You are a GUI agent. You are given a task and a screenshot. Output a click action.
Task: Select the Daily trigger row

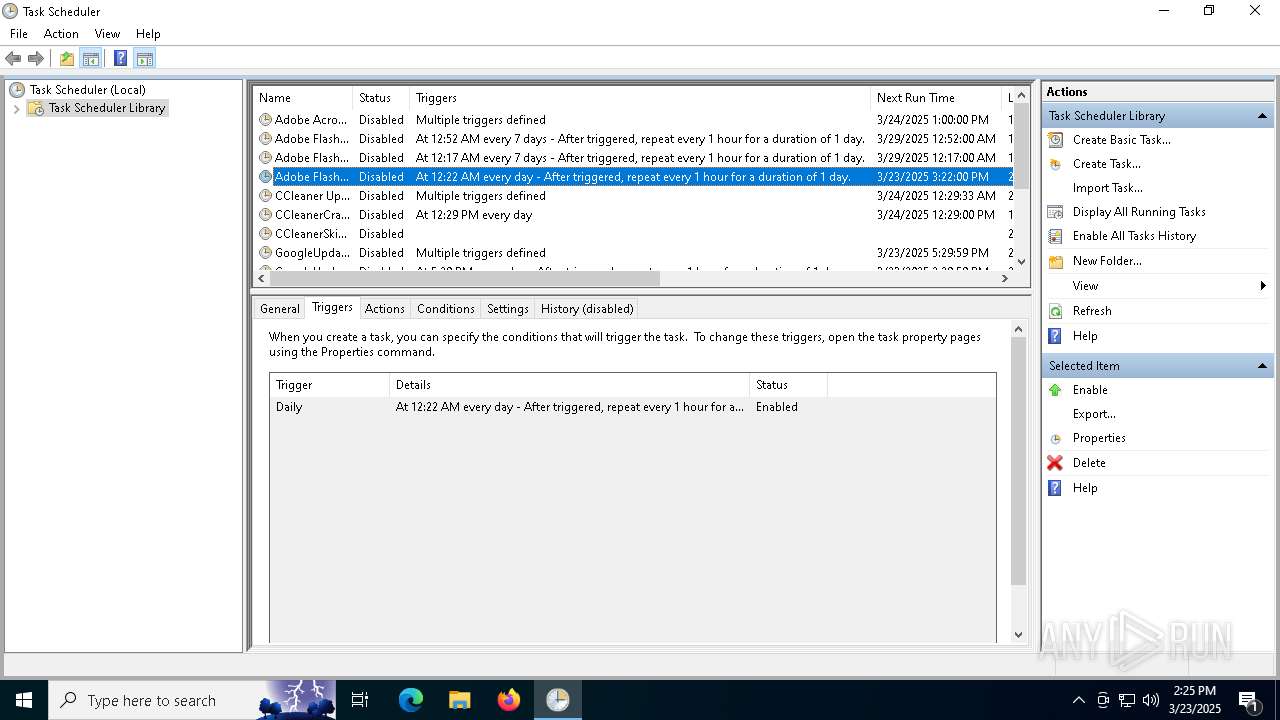tap(632, 407)
